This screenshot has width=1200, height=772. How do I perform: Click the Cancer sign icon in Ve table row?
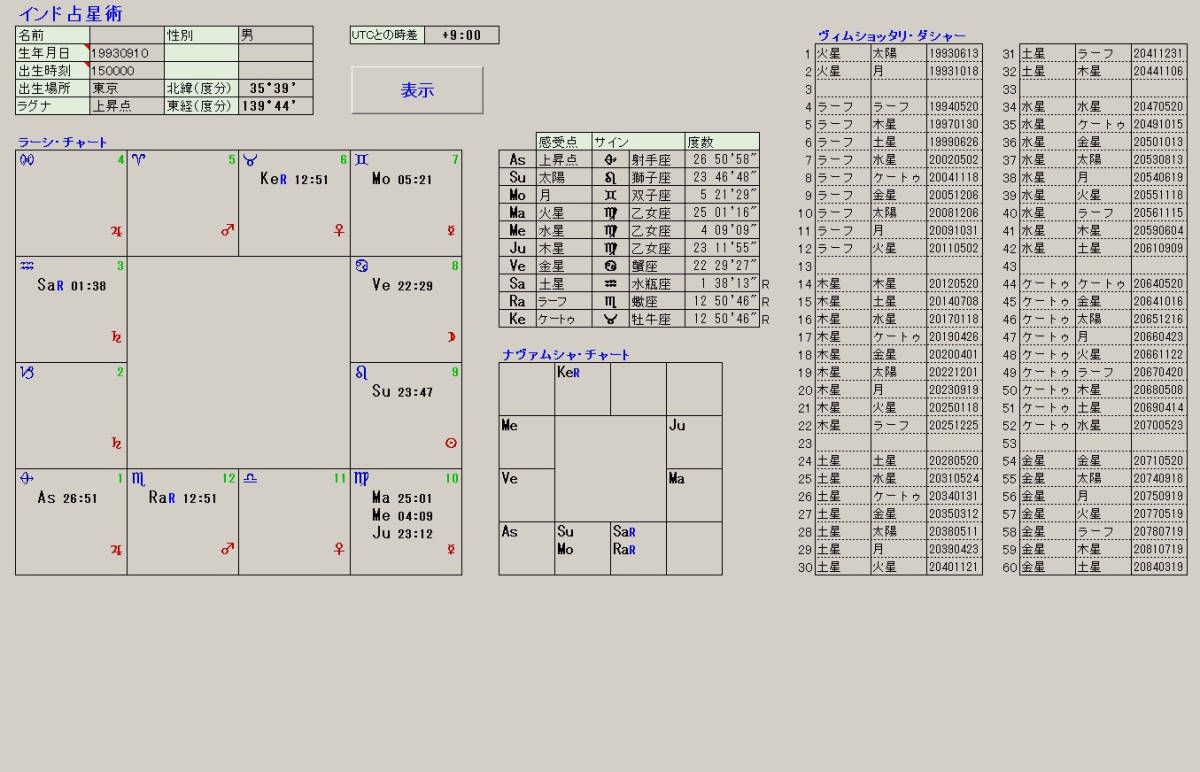point(610,266)
